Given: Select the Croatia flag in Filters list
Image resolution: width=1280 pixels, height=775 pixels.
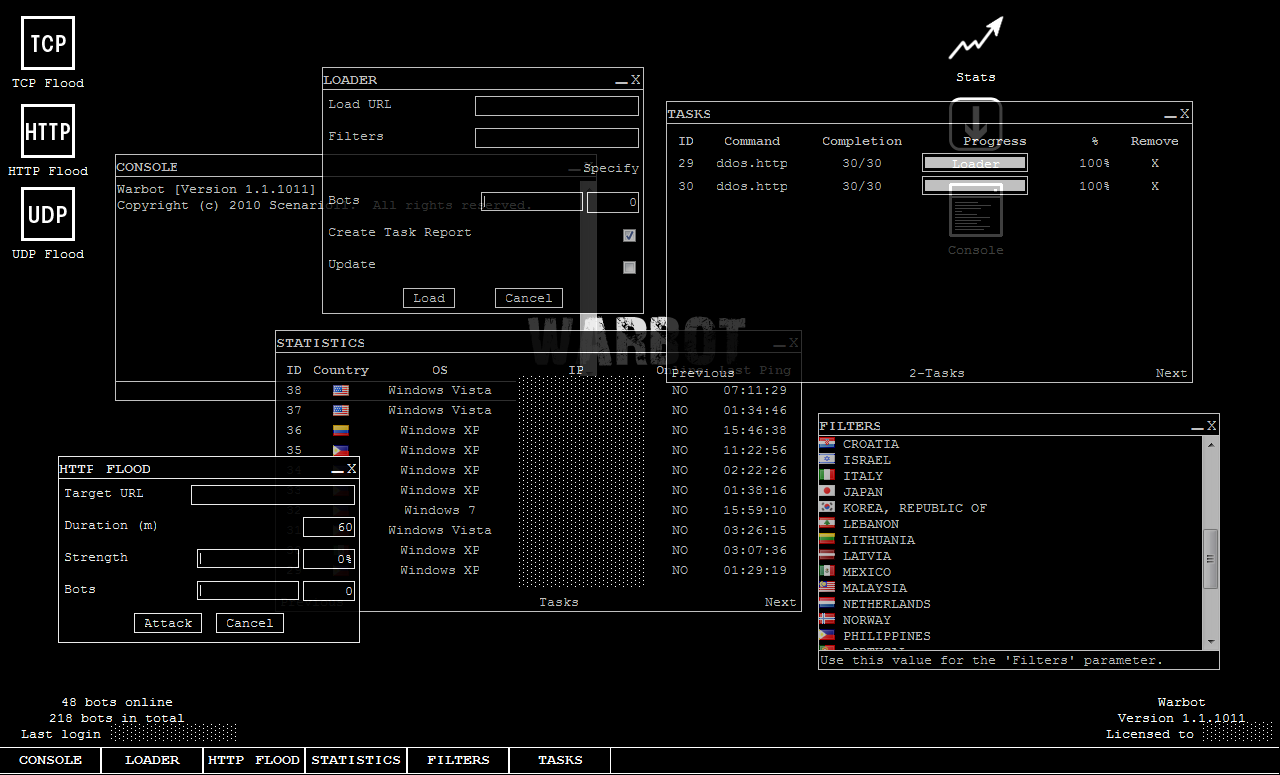Looking at the screenshot, I should click(x=827, y=444).
